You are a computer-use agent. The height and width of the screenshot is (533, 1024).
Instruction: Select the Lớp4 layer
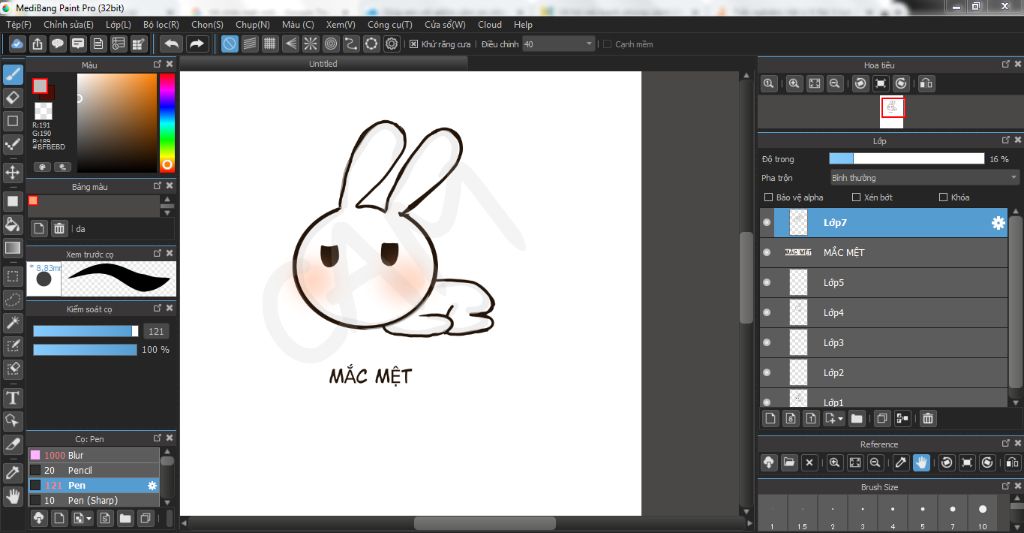884,312
